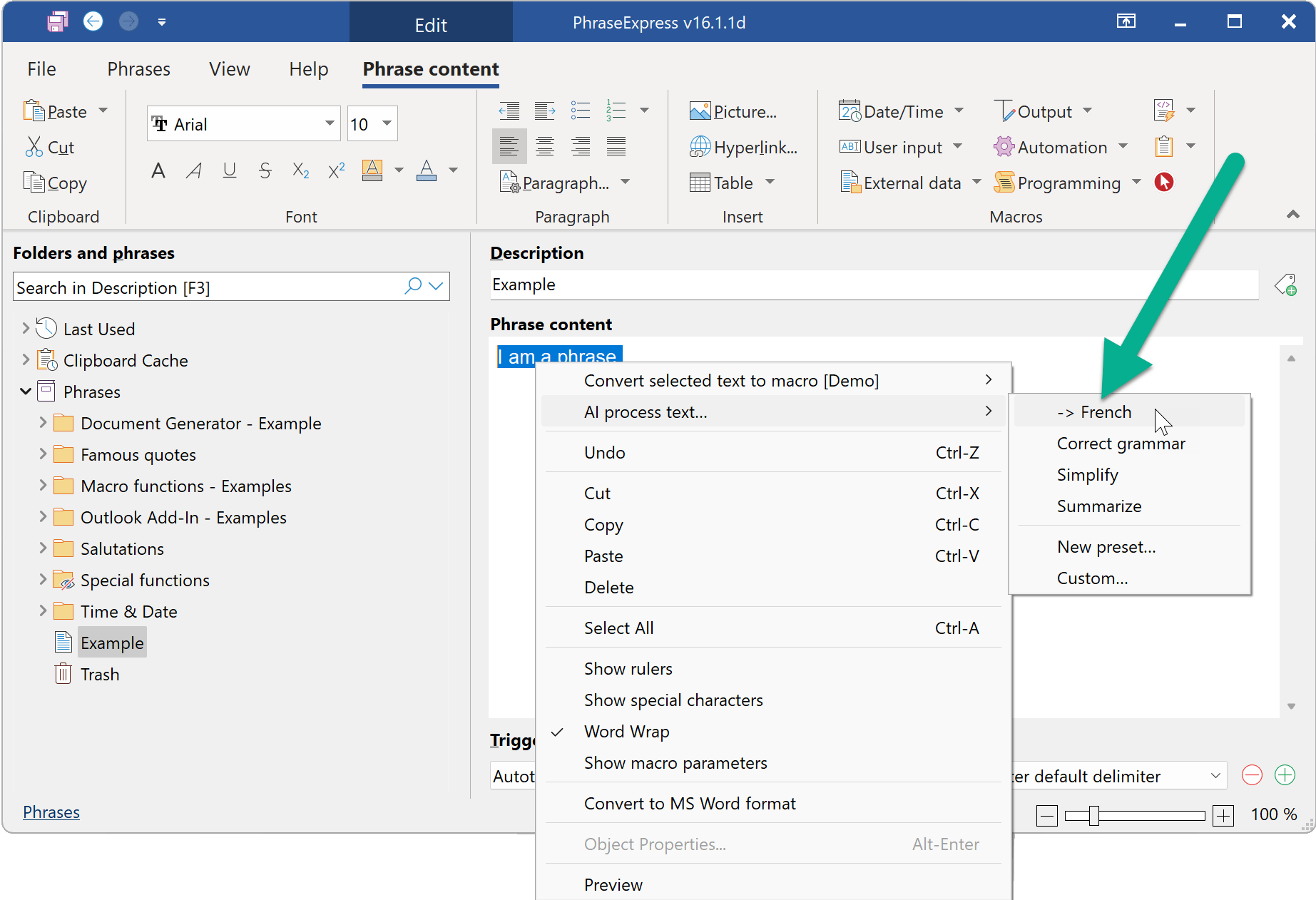Click the font color swatch
This screenshot has width=1316, height=900.
427,170
